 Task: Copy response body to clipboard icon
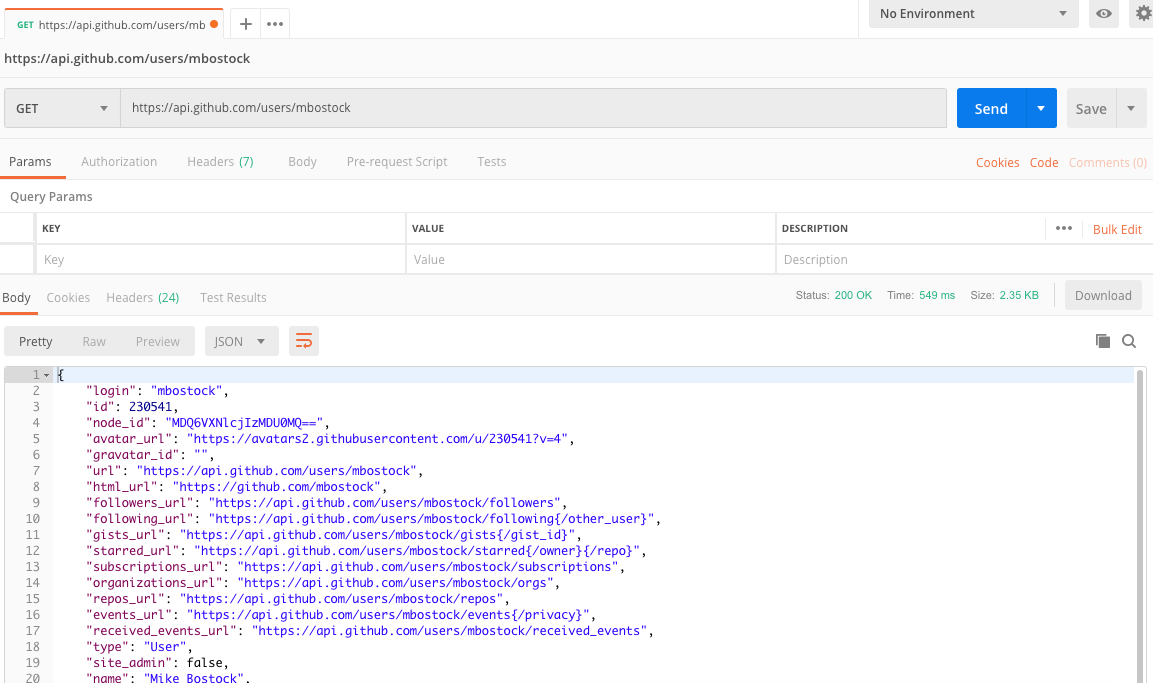point(1102,341)
